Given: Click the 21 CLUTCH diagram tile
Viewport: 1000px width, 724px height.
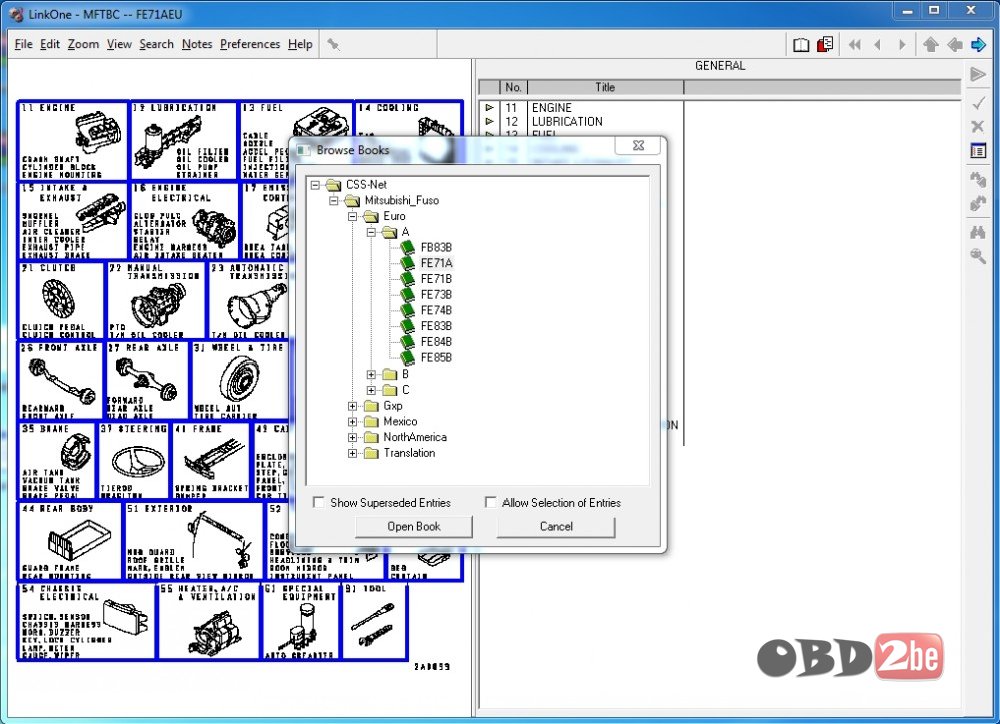Looking at the screenshot, I should click(x=61, y=300).
